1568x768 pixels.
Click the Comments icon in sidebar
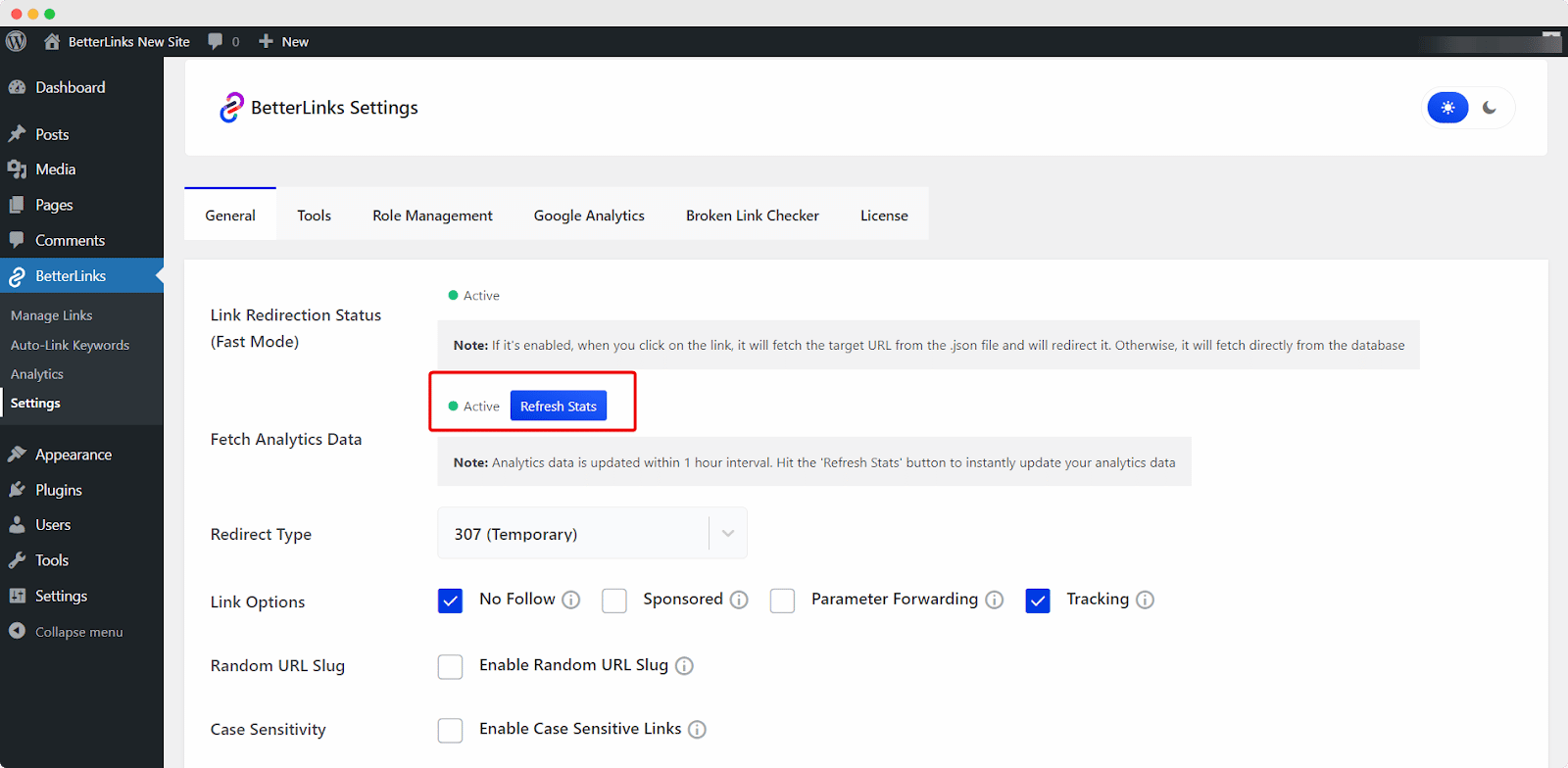(x=17, y=240)
